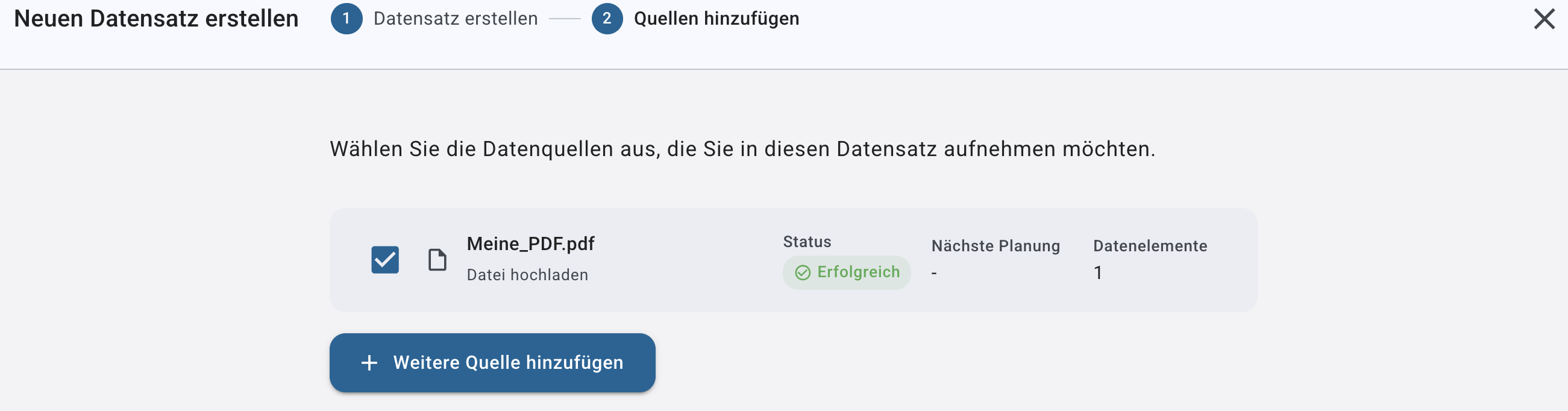The image size is (1568, 411).
Task: Click the Weitere Quelle hinzufügen button
Action: pos(492,363)
